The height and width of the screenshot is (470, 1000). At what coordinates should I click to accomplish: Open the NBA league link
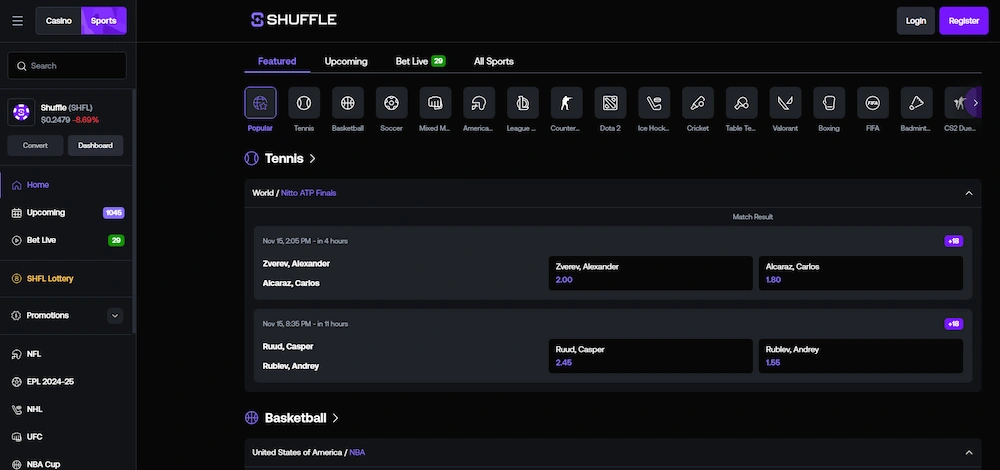(x=357, y=452)
